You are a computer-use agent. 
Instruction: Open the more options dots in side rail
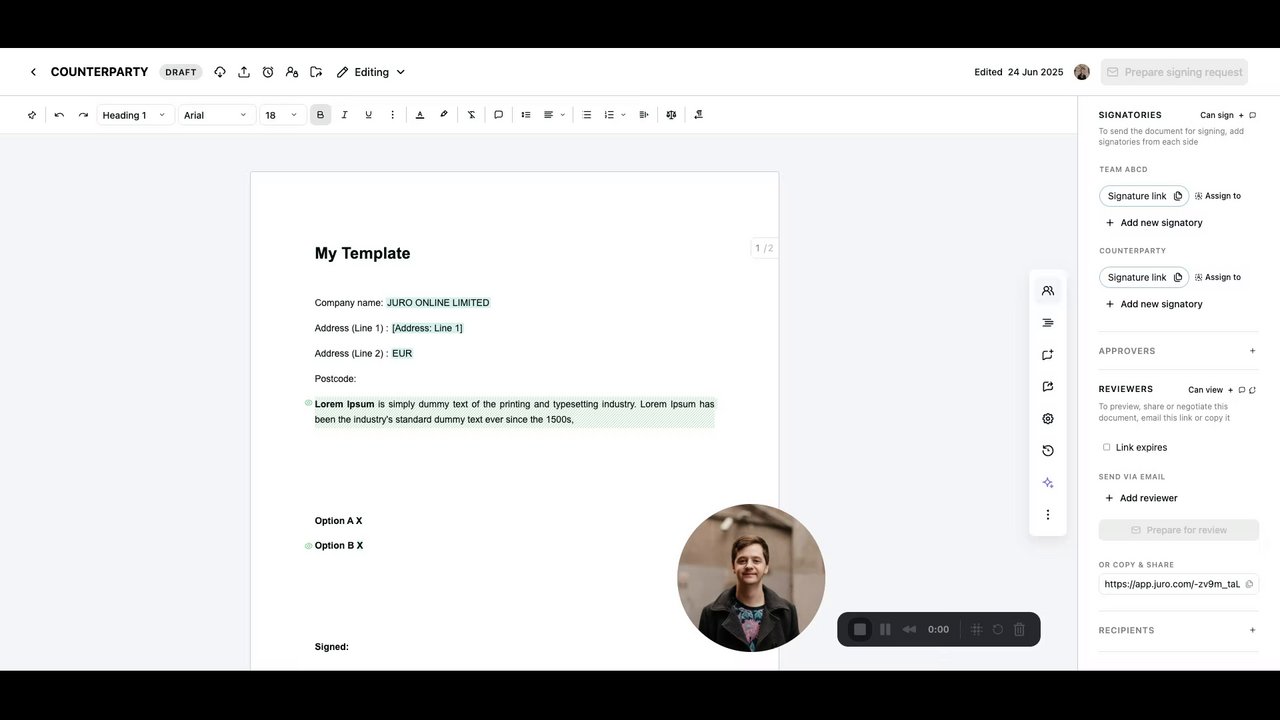point(1048,515)
